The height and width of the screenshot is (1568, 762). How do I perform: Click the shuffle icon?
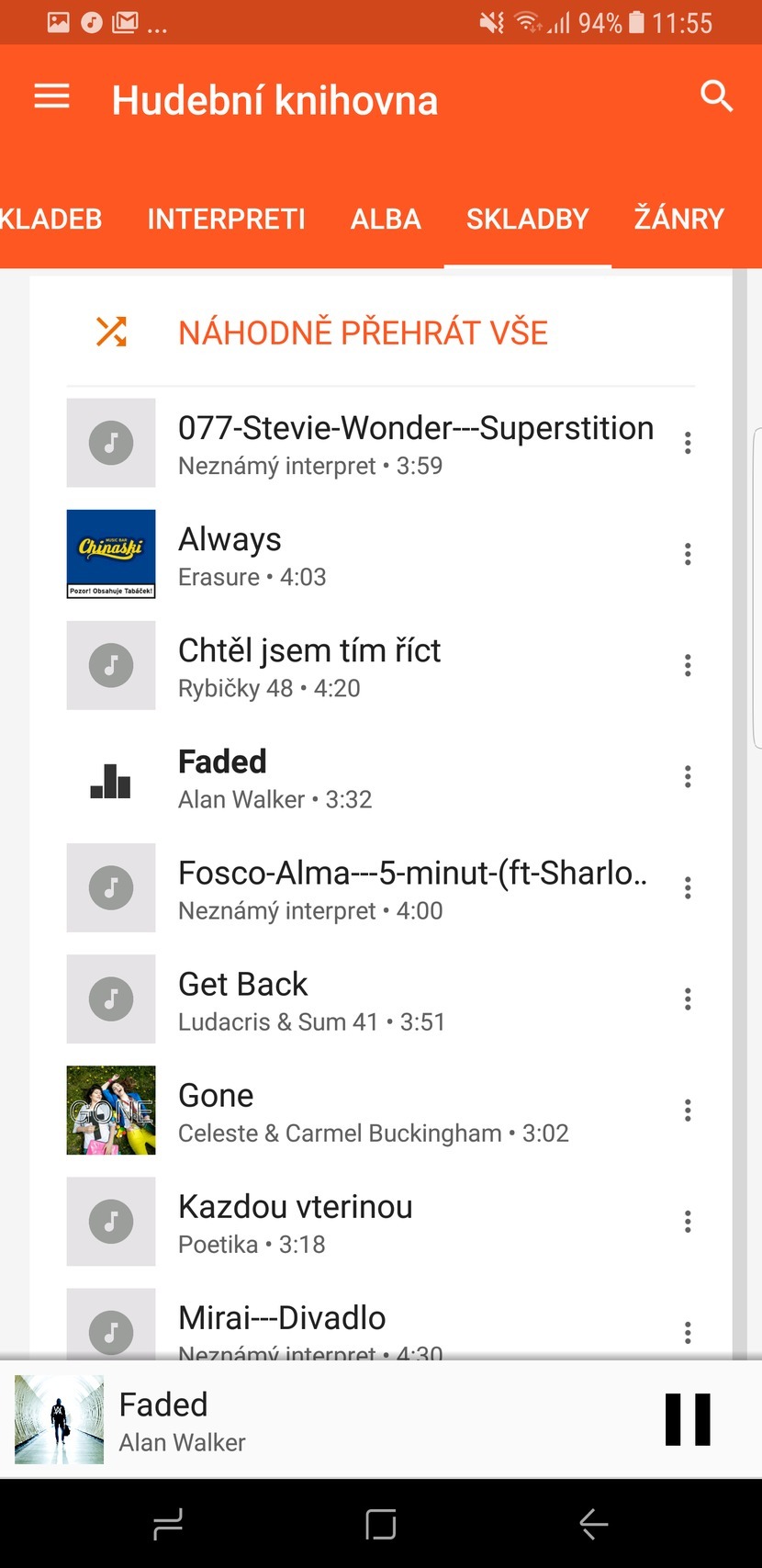111,332
